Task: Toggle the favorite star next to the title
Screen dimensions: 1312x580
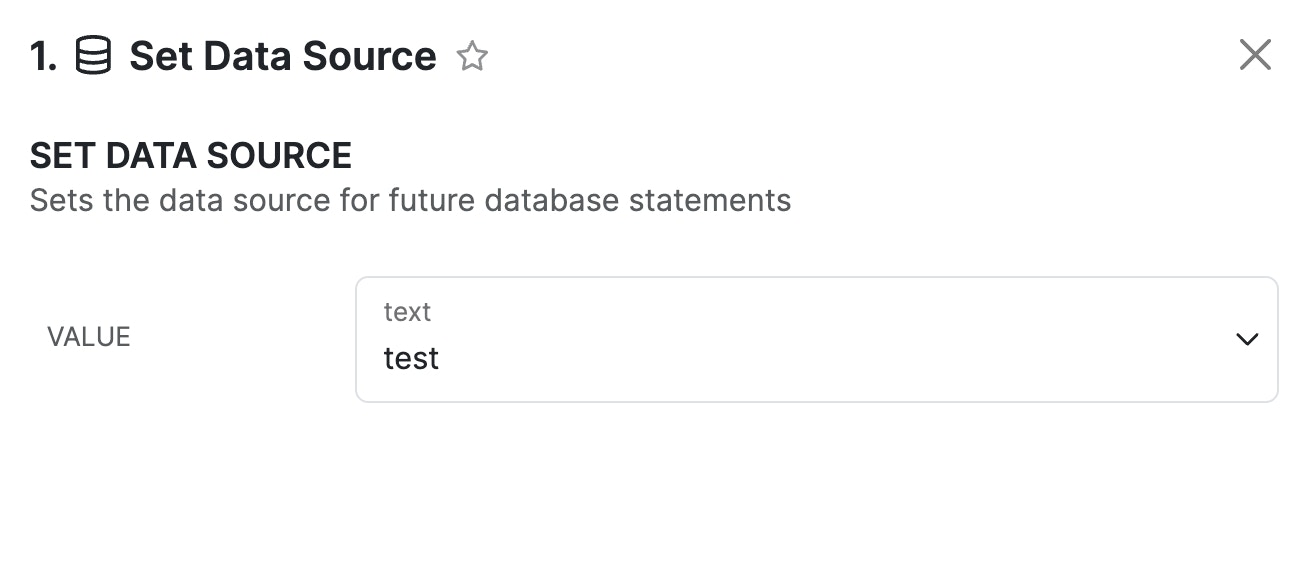Action: (x=472, y=56)
